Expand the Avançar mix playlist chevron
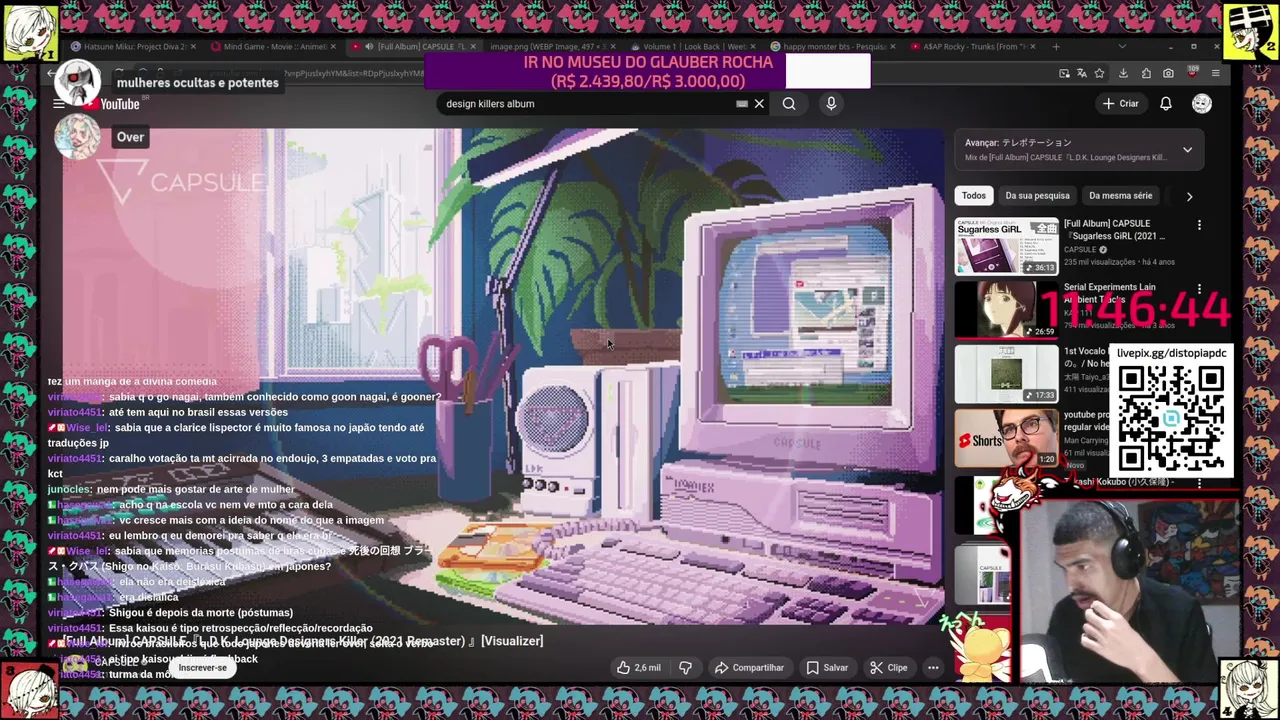The width and height of the screenshot is (1280, 720). (1187, 150)
